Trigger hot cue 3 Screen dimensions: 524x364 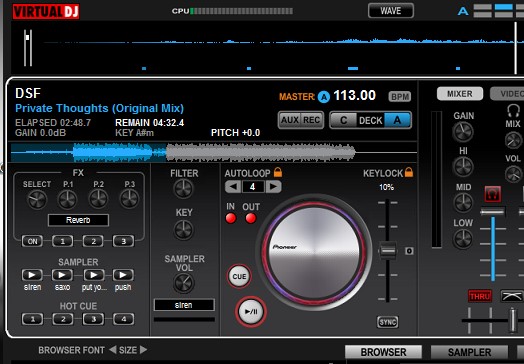93,319
